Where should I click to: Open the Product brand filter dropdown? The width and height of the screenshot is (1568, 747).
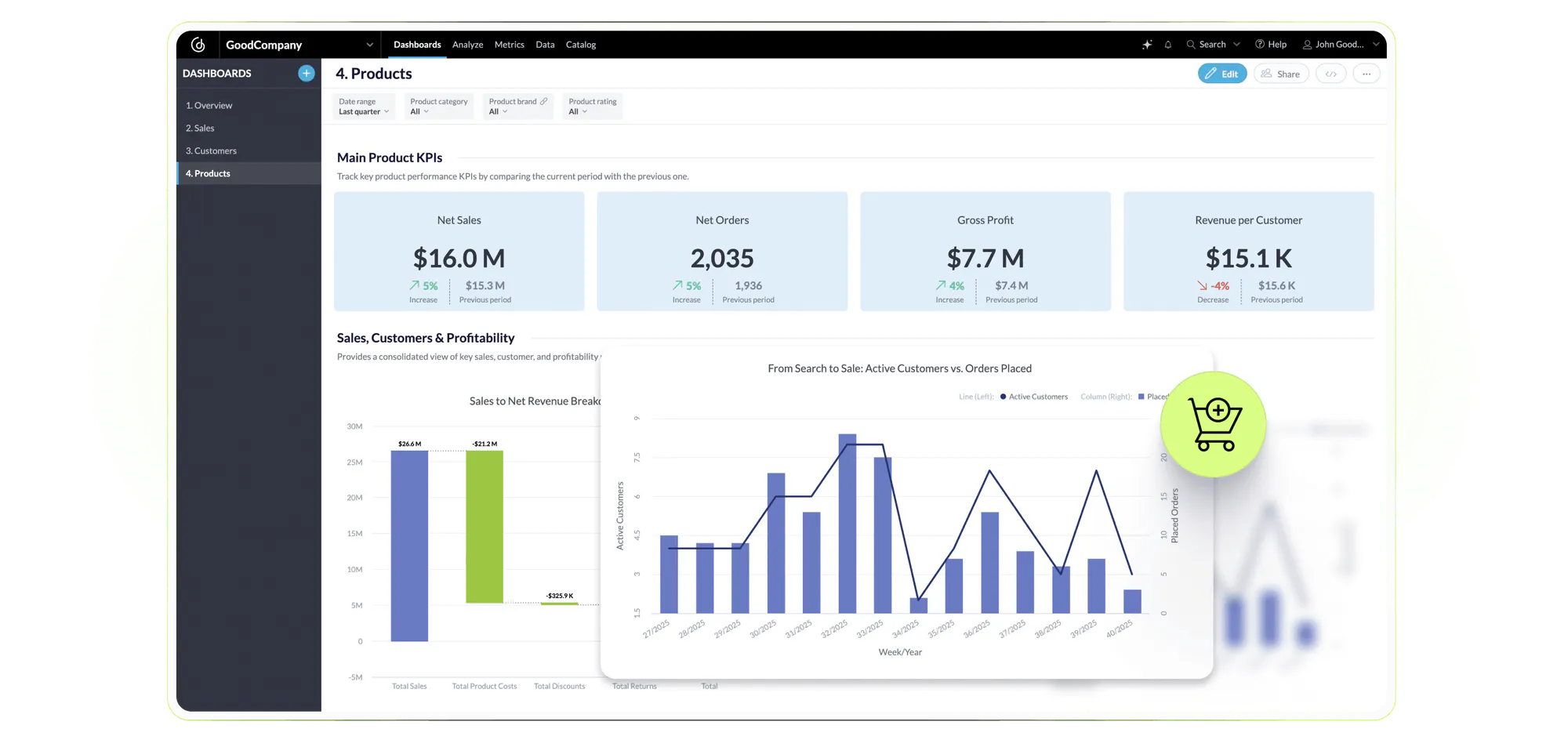pos(517,107)
